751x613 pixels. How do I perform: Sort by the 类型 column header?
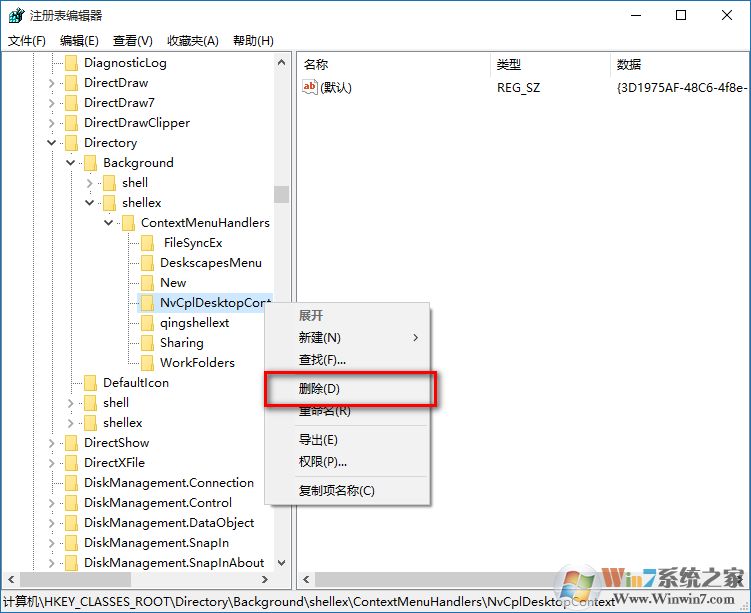point(551,65)
